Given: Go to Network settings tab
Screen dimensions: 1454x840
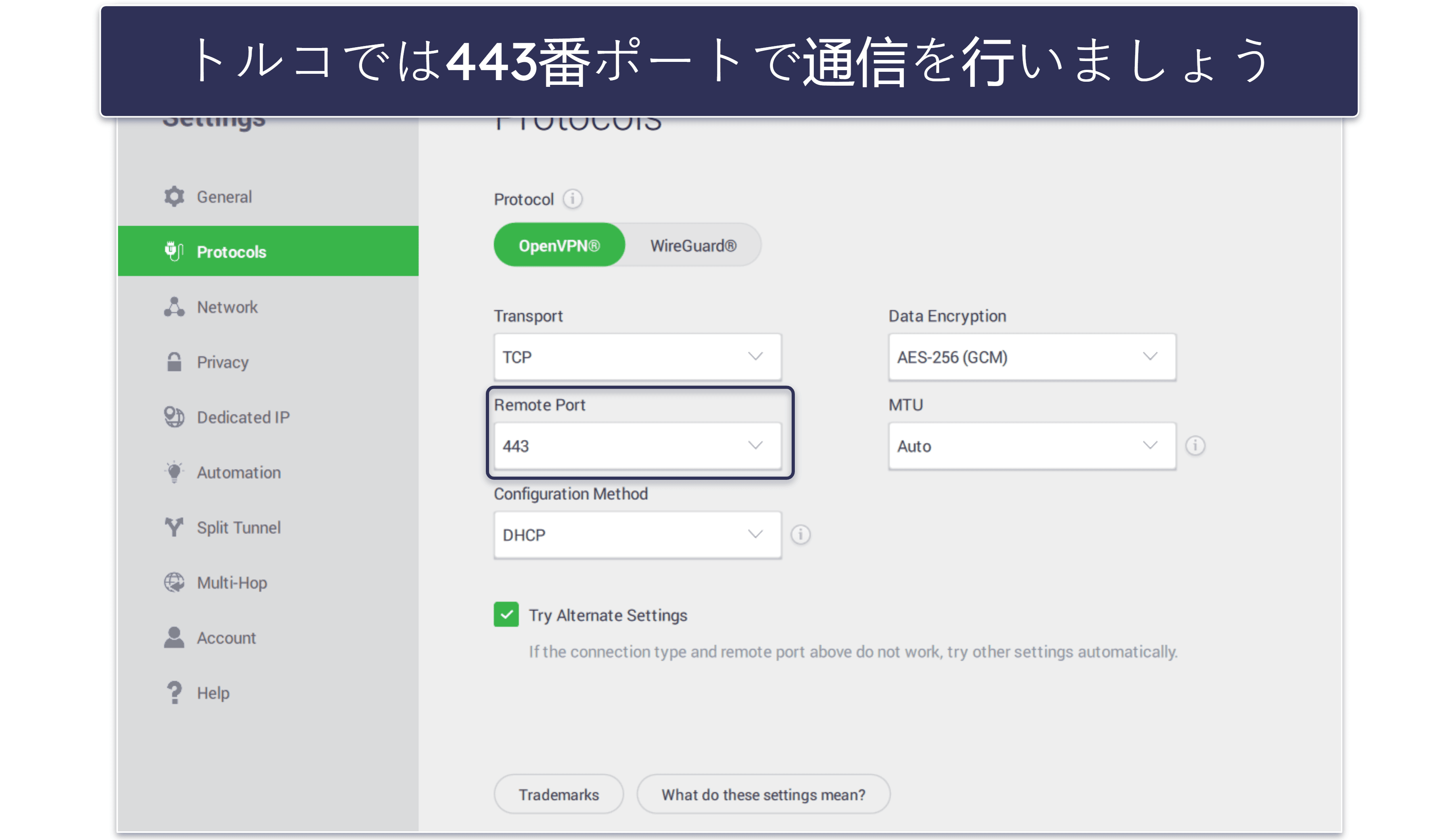Looking at the screenshot, I should (268, 307).
